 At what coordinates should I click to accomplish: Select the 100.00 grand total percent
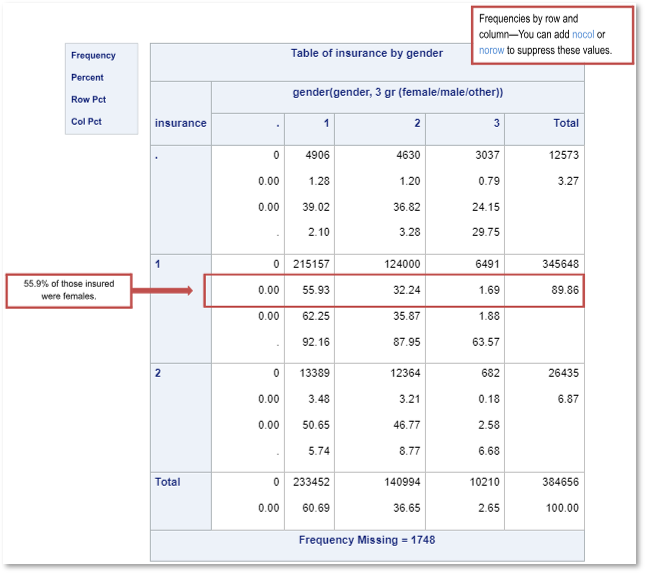[x=563, y=508]
